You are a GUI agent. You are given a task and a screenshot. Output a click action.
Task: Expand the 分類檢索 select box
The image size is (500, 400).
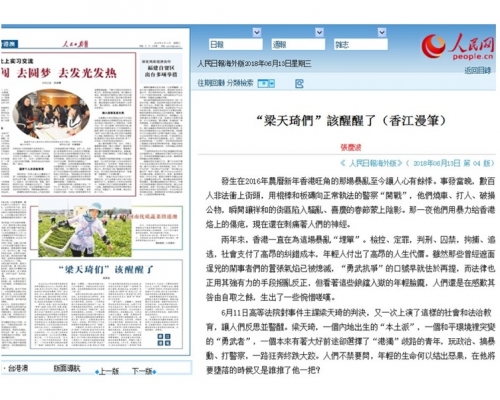pos(266,83)
